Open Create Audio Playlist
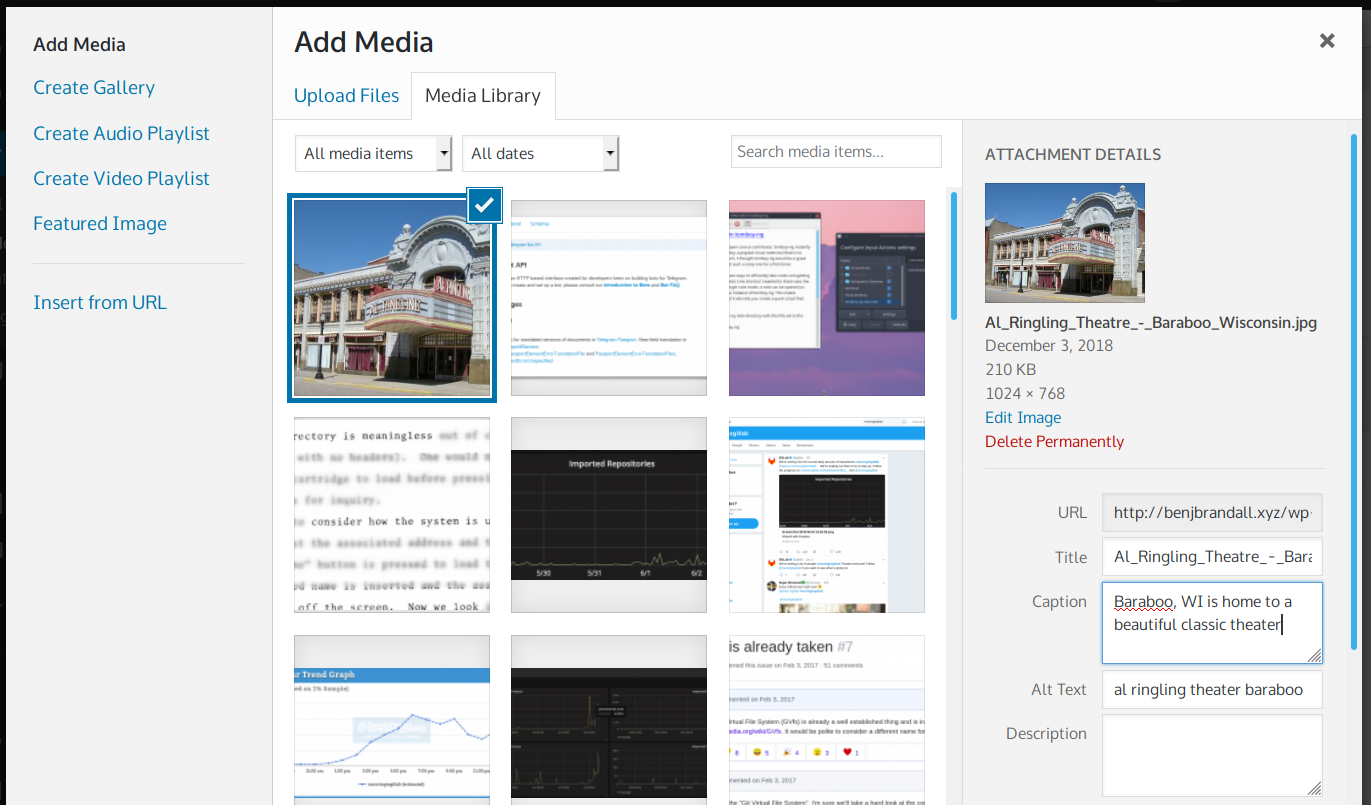The height and width of the screenshot is (805, 1371). pyautogui.click(x=121, y=133)
